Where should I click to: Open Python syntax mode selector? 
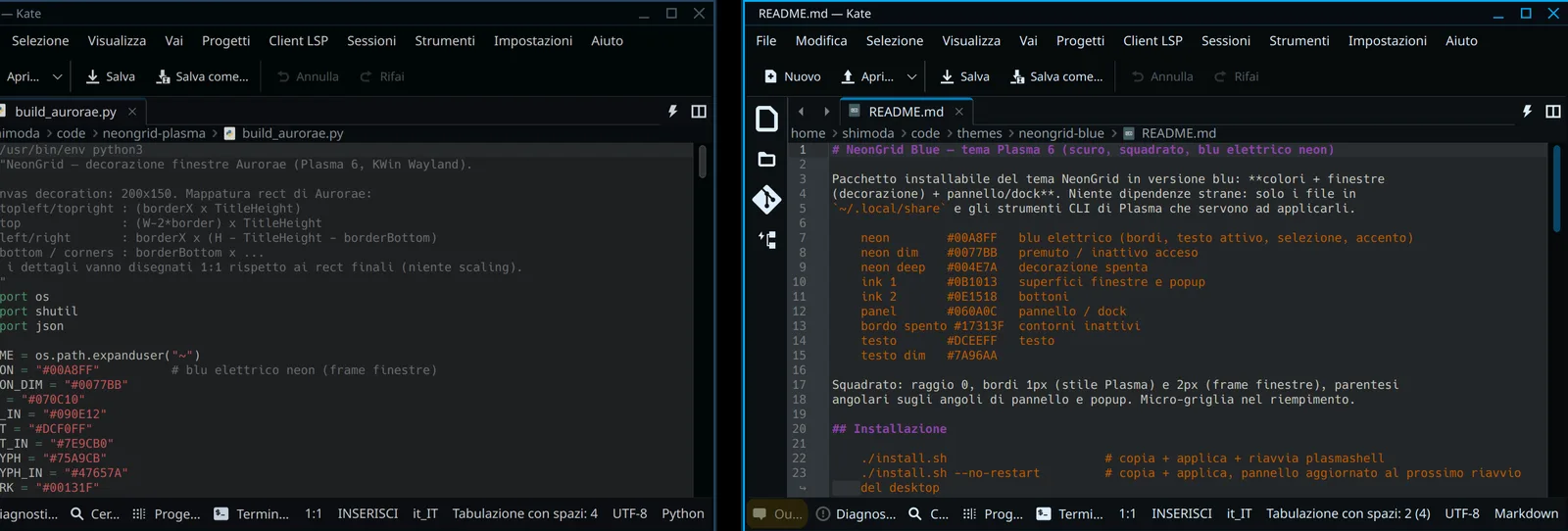point(683,513)
